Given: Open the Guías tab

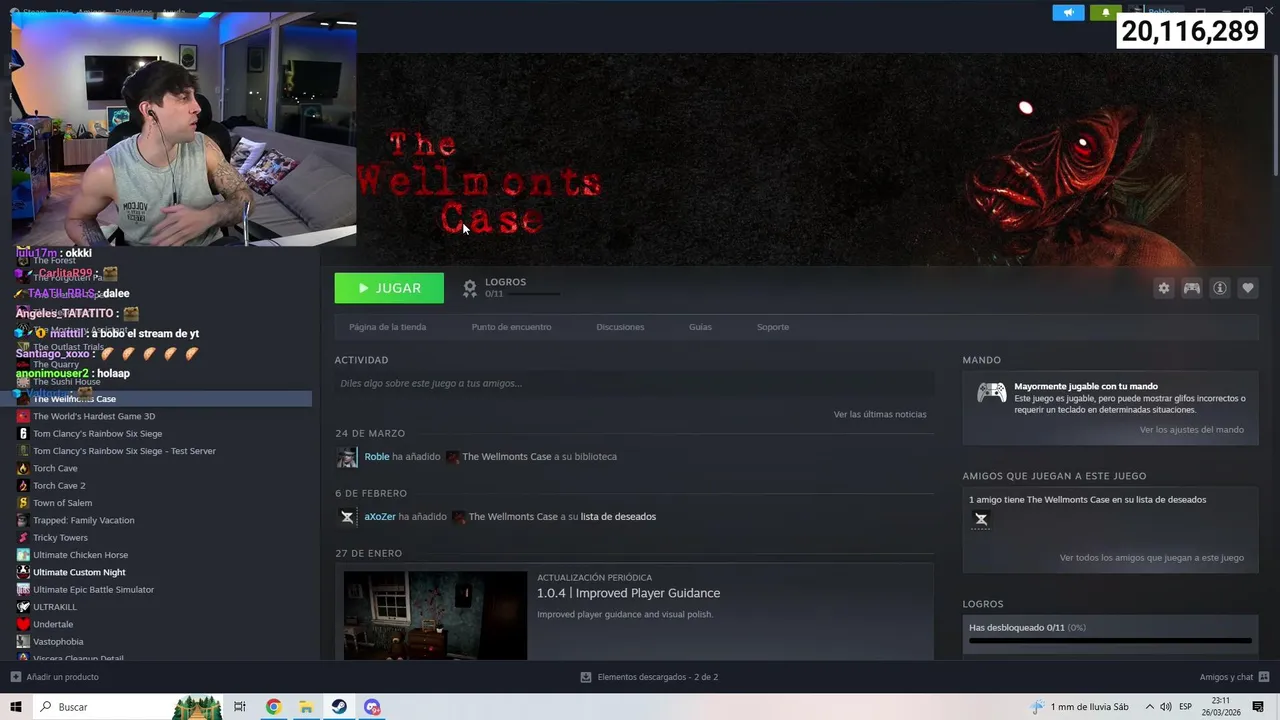Looking at the screenshot, I should click(x=700, y=327).
